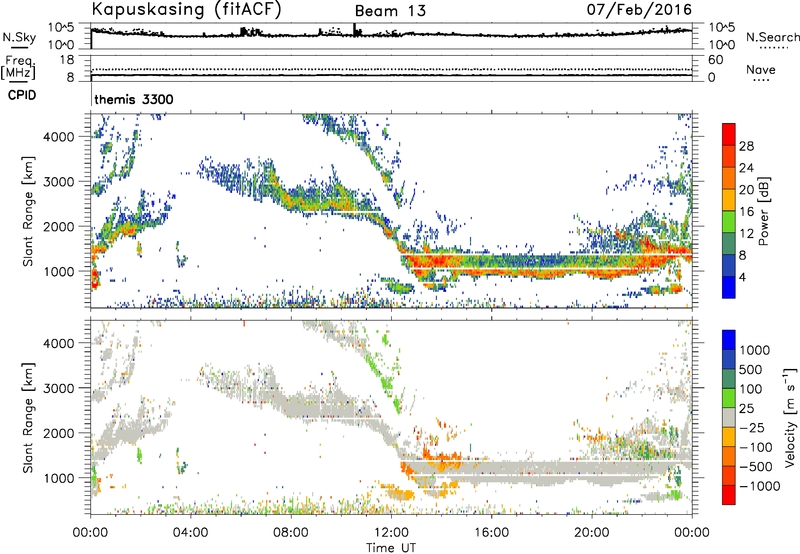This screenshot has width=800, height=554.
Task: Click the 20:00 time tick label
Action: 592,533
